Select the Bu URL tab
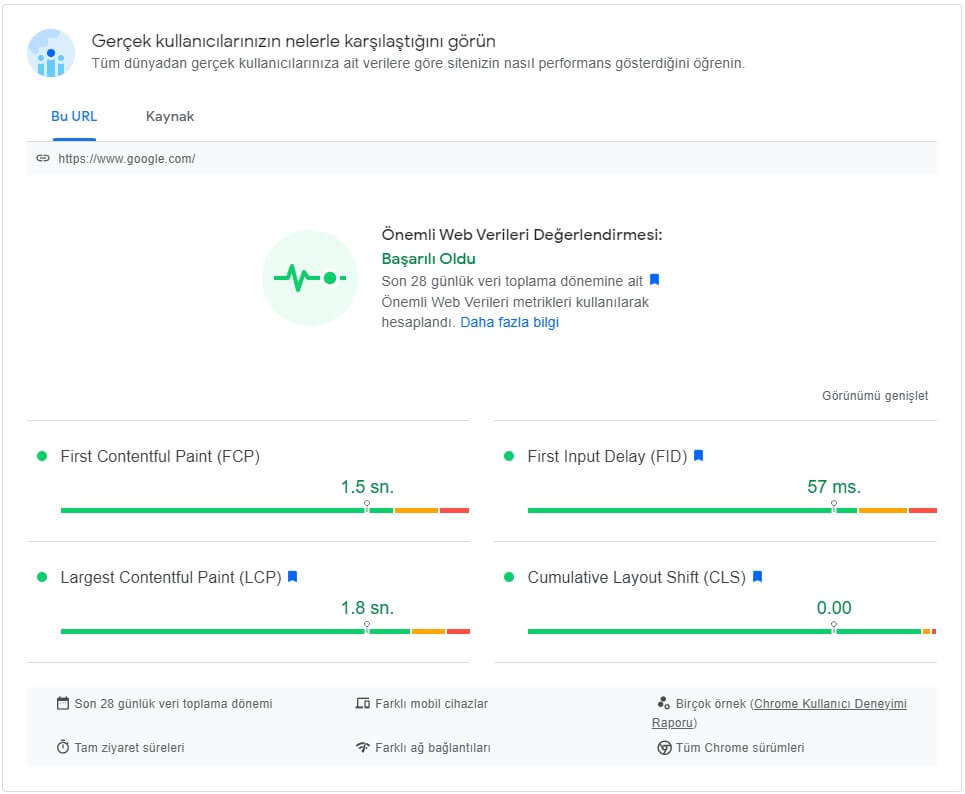Image resolution: width=965 pixels, height=794 pixels. [x=74, y=116]
